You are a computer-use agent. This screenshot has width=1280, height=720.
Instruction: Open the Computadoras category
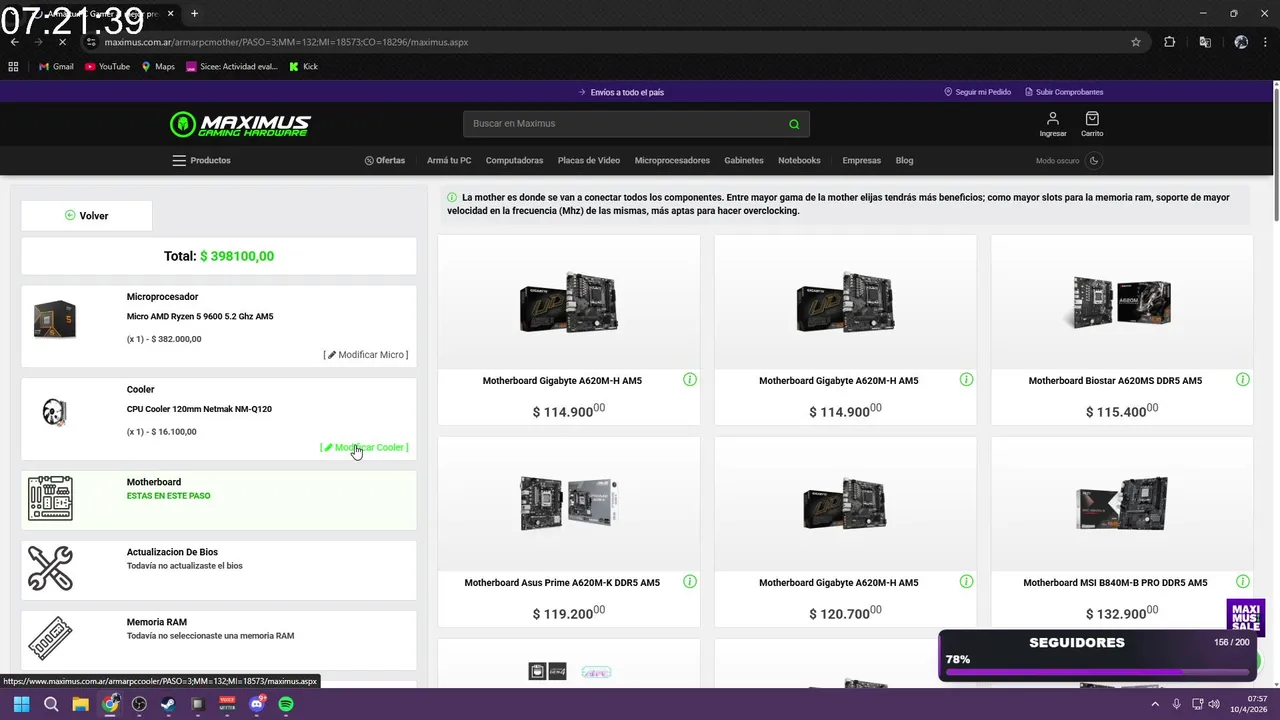pos(514,160)
